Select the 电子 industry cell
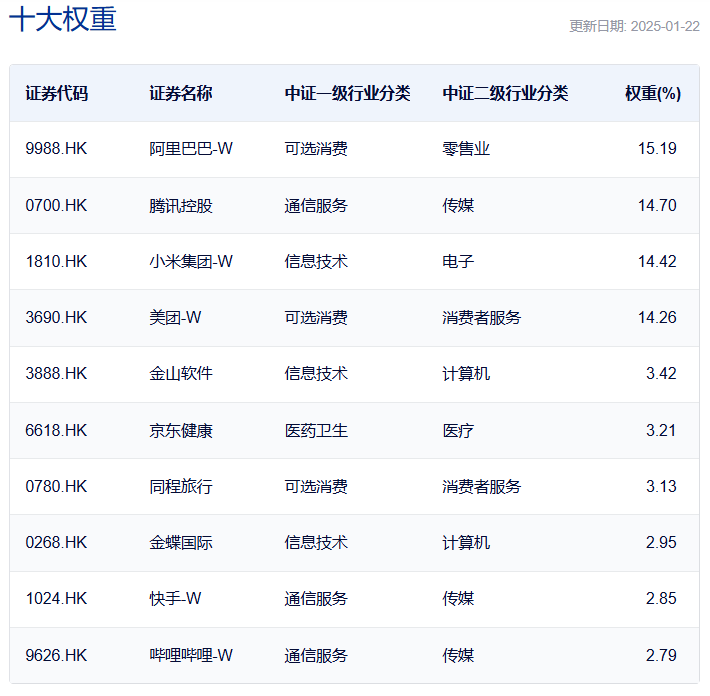This screenshot has width=710, height=696. pos(458,261)
